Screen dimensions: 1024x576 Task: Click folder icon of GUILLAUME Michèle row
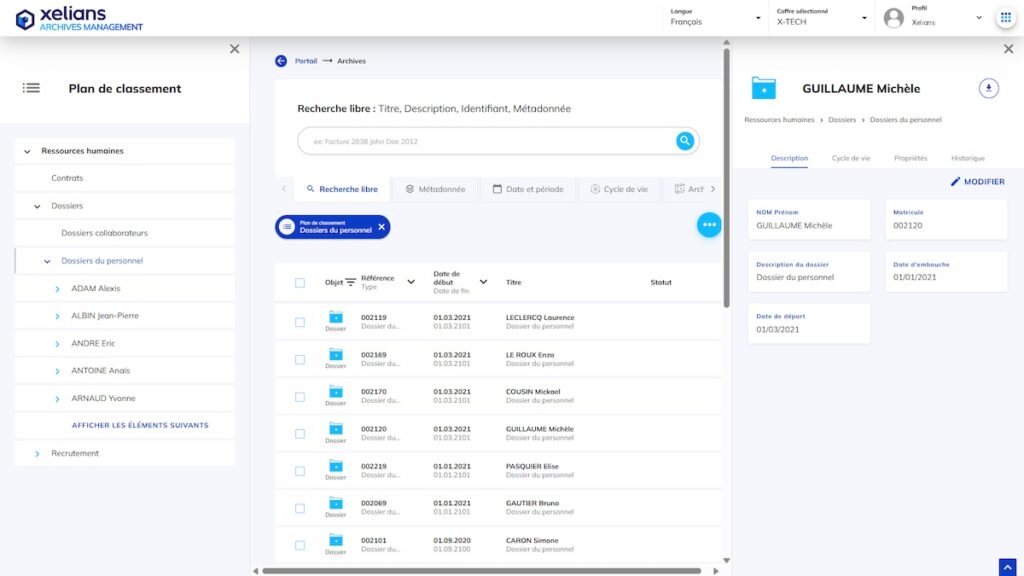coord(336,429)
